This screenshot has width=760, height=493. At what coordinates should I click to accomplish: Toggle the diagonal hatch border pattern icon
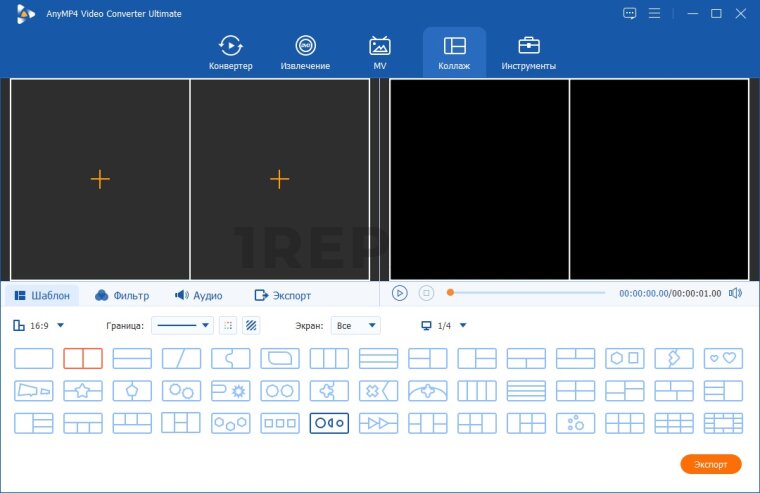tap(251, 325)
